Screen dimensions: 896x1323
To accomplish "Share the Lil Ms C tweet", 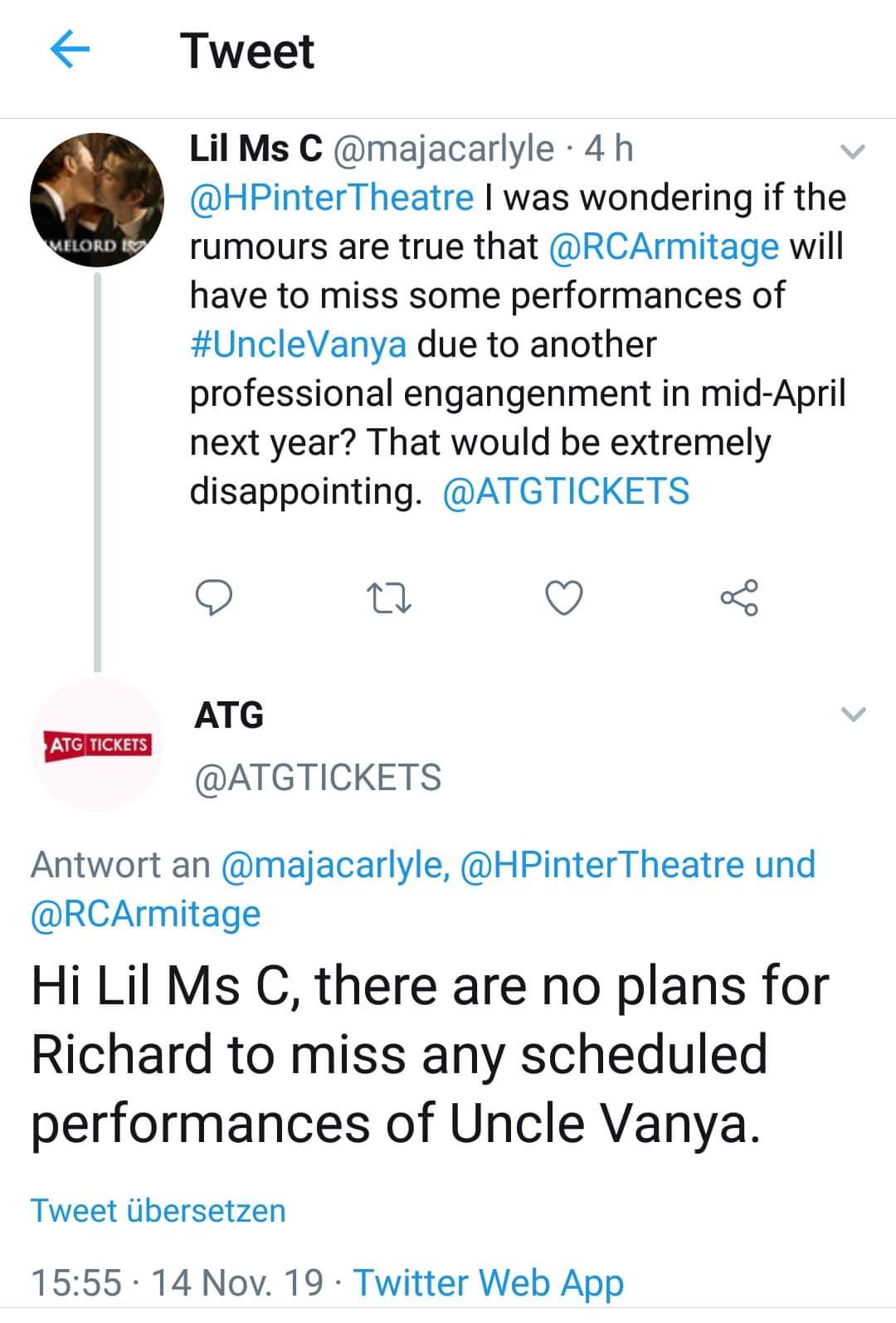I will 738,598.
